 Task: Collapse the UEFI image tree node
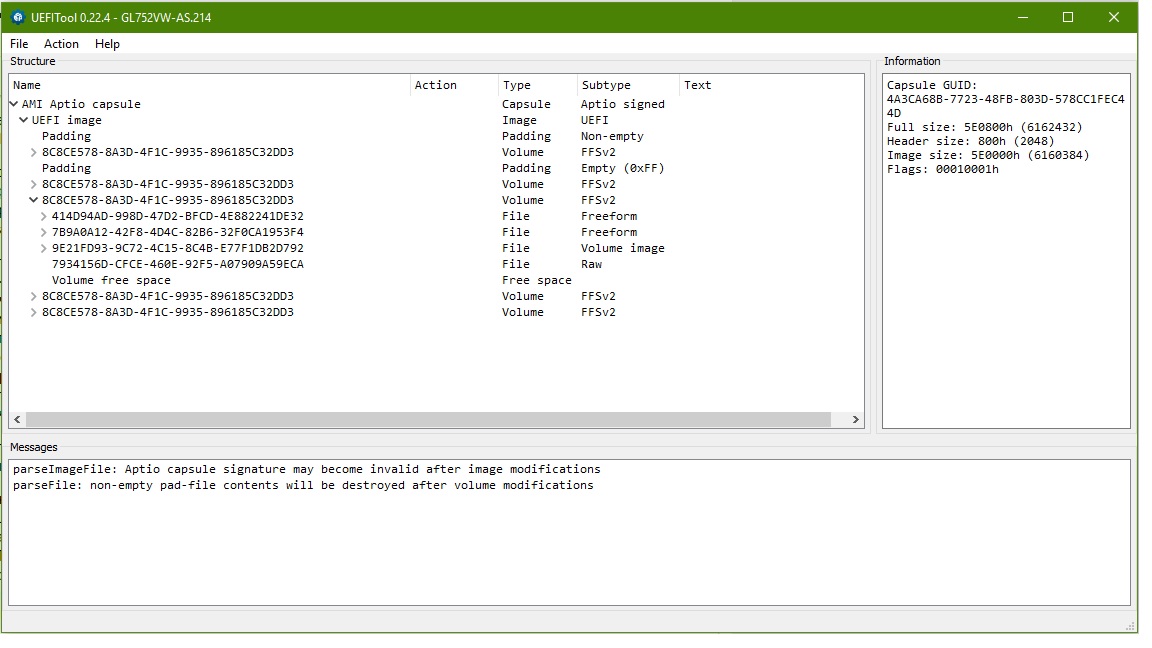[24, 120]
